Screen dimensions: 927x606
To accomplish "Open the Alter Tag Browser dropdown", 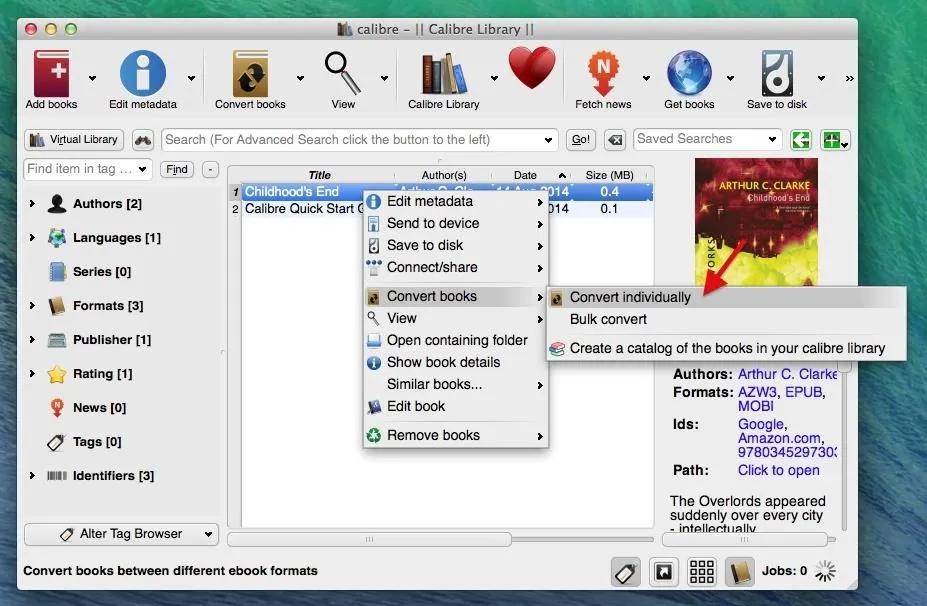I will click(121, 534).
